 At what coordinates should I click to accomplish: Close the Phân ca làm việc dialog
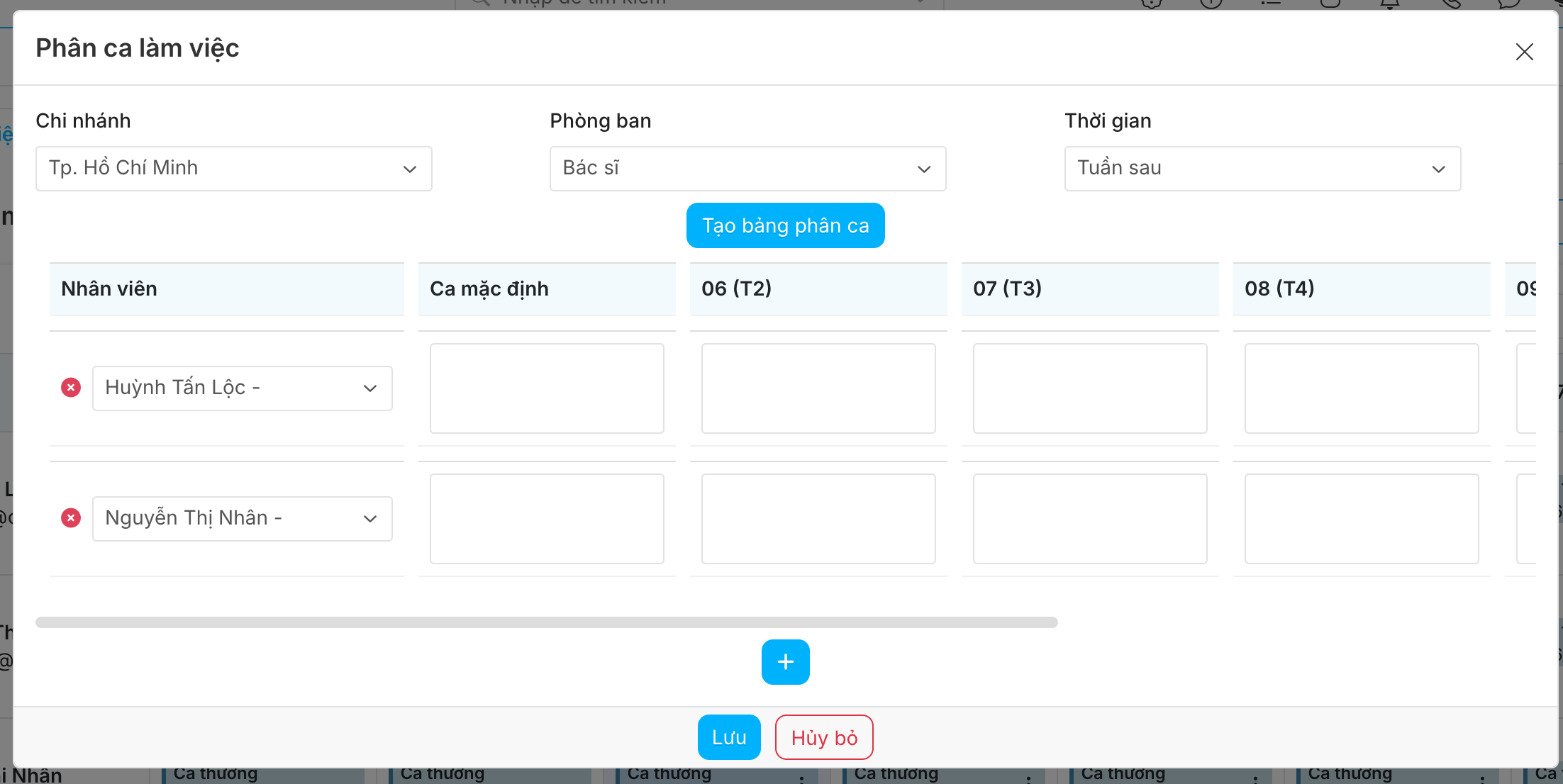tap(1524, 52)
